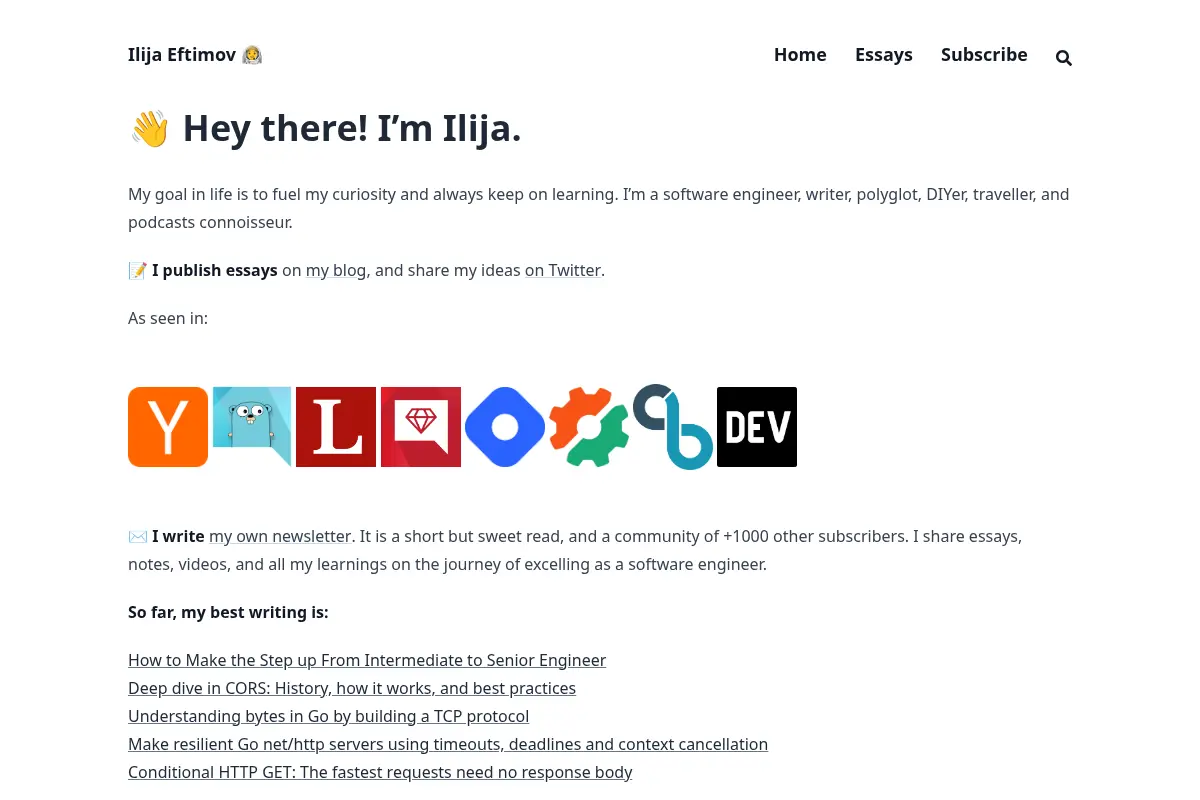Viewport: 1200px width, 800px height.
Task: Click the red Lobsters L logo
Action: [336, 427]
